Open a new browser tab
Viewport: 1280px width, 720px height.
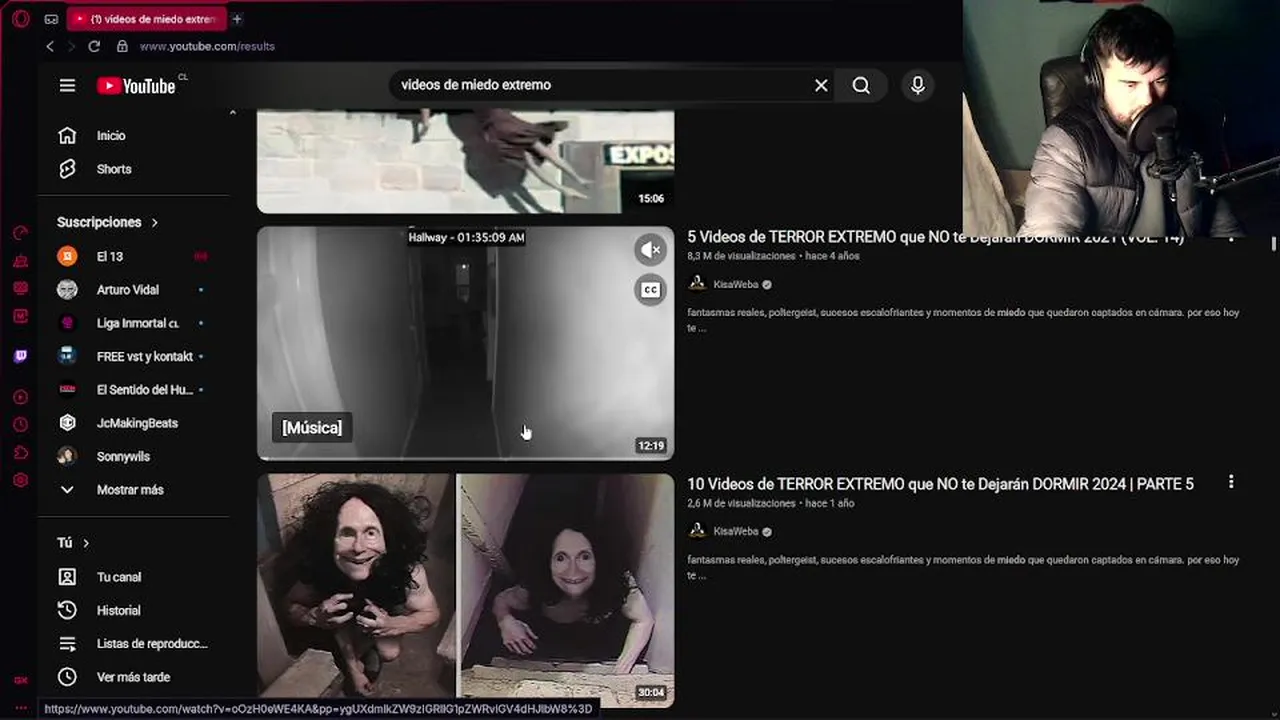point(237,19)
